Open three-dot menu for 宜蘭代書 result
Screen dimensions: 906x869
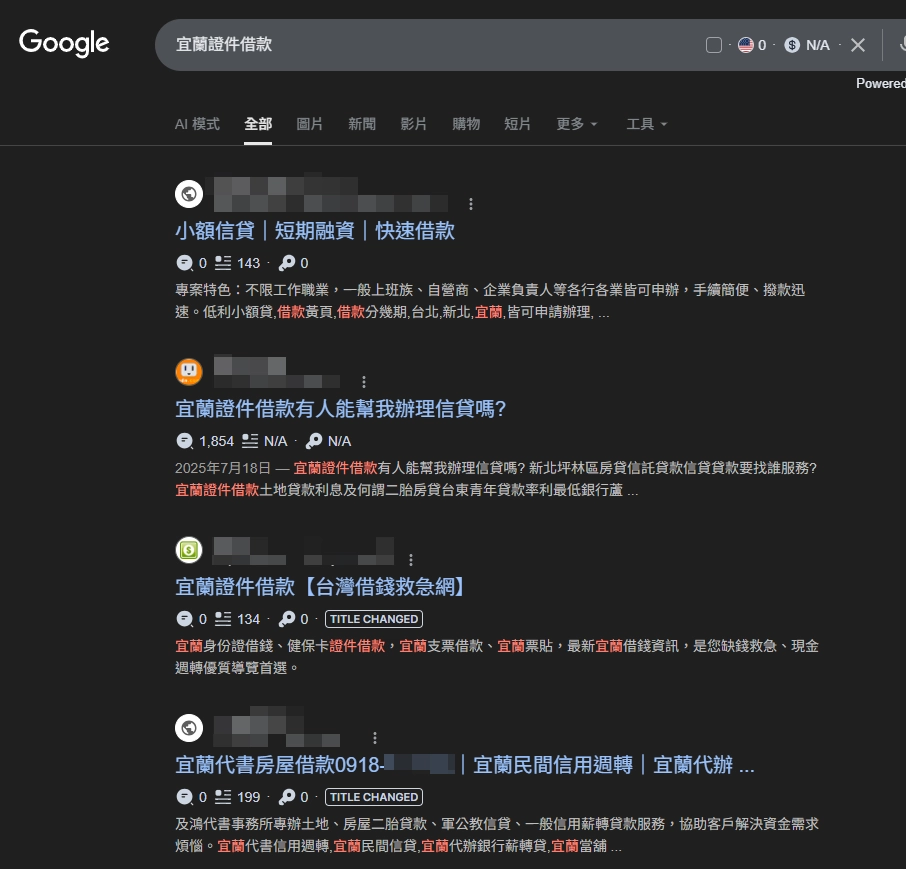point(375,738)
